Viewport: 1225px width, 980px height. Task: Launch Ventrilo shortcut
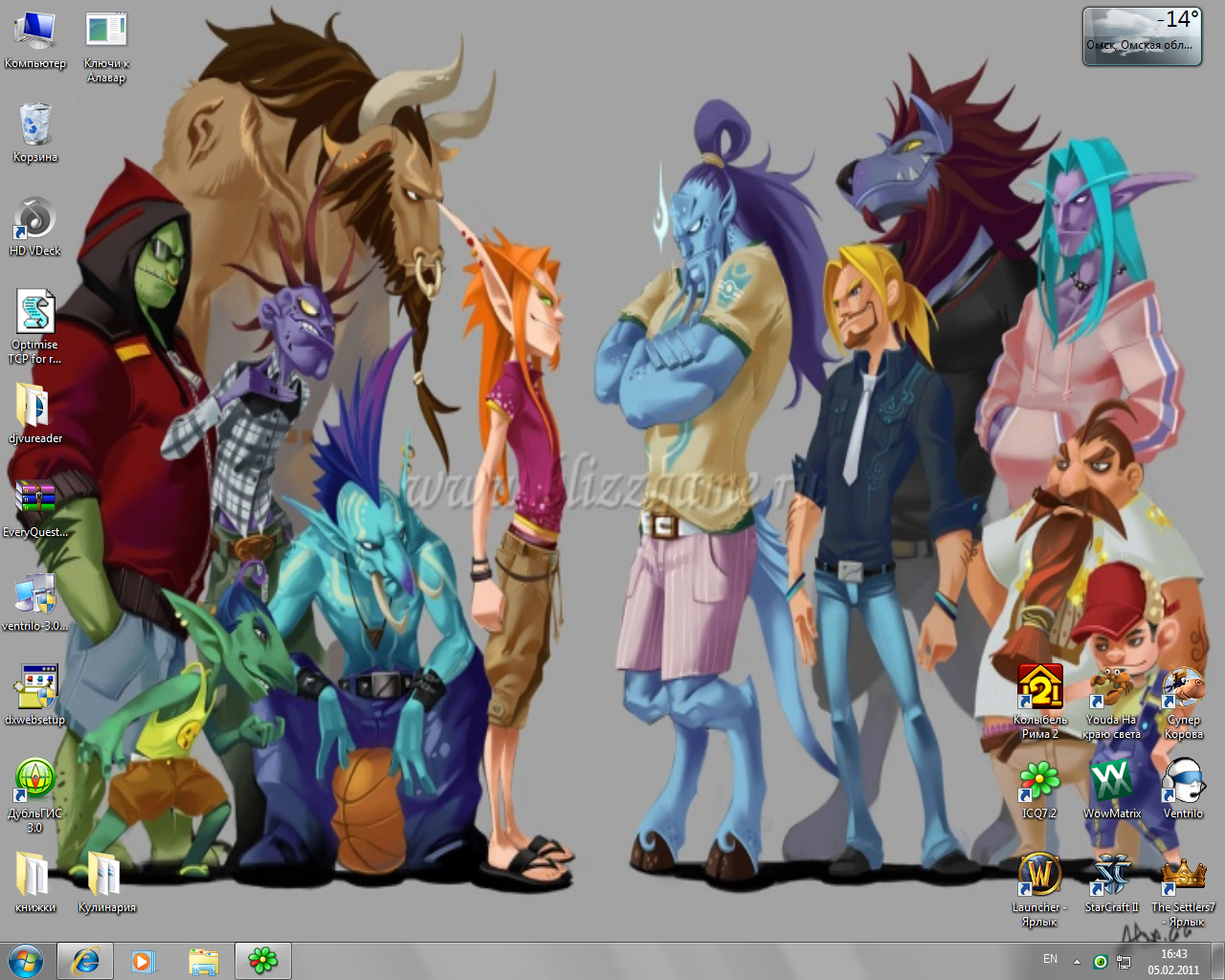[x=1183, y=790]
